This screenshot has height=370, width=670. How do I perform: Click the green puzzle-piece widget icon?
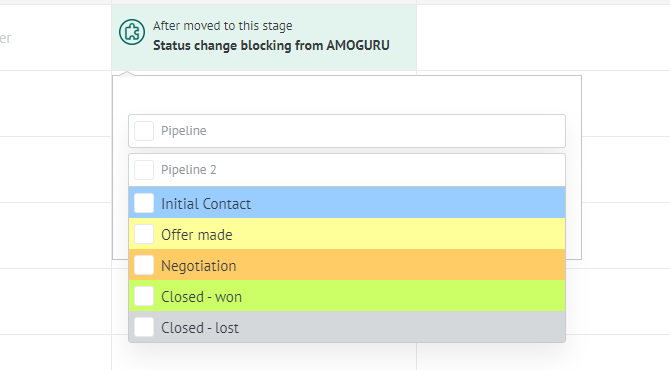tap(132, 32)
